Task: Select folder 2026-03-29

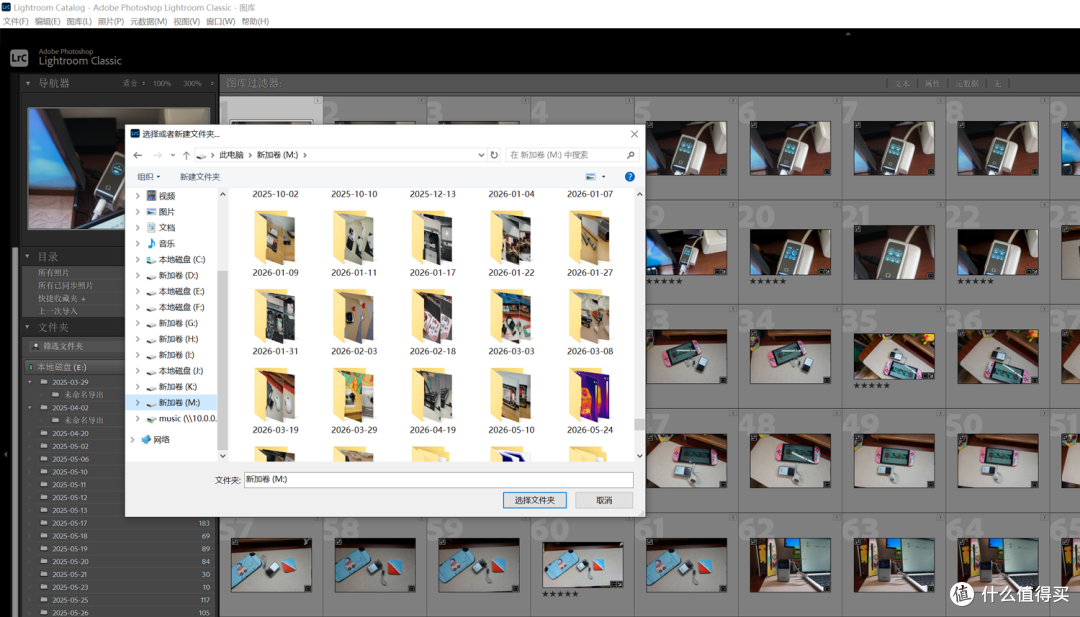Action: 354,401
